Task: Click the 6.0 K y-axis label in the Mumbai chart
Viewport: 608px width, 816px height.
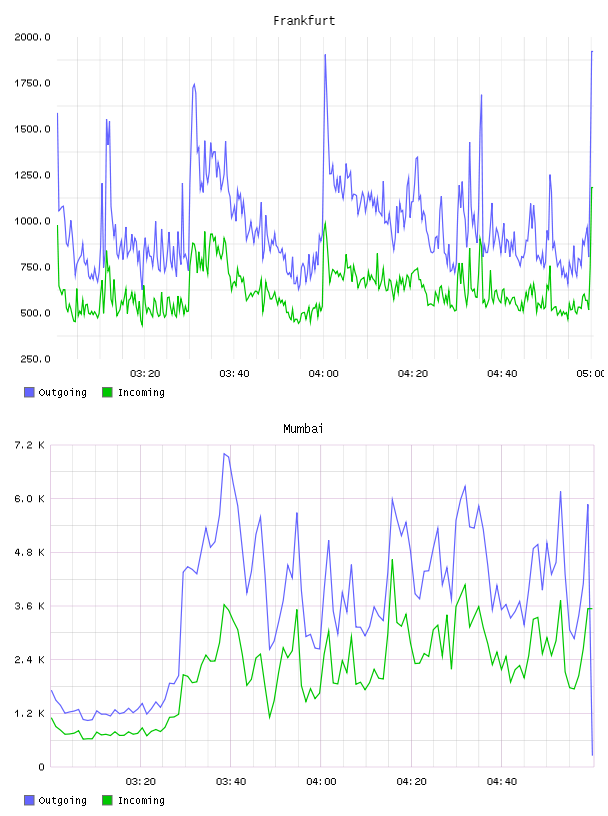Action: [30, 499]
